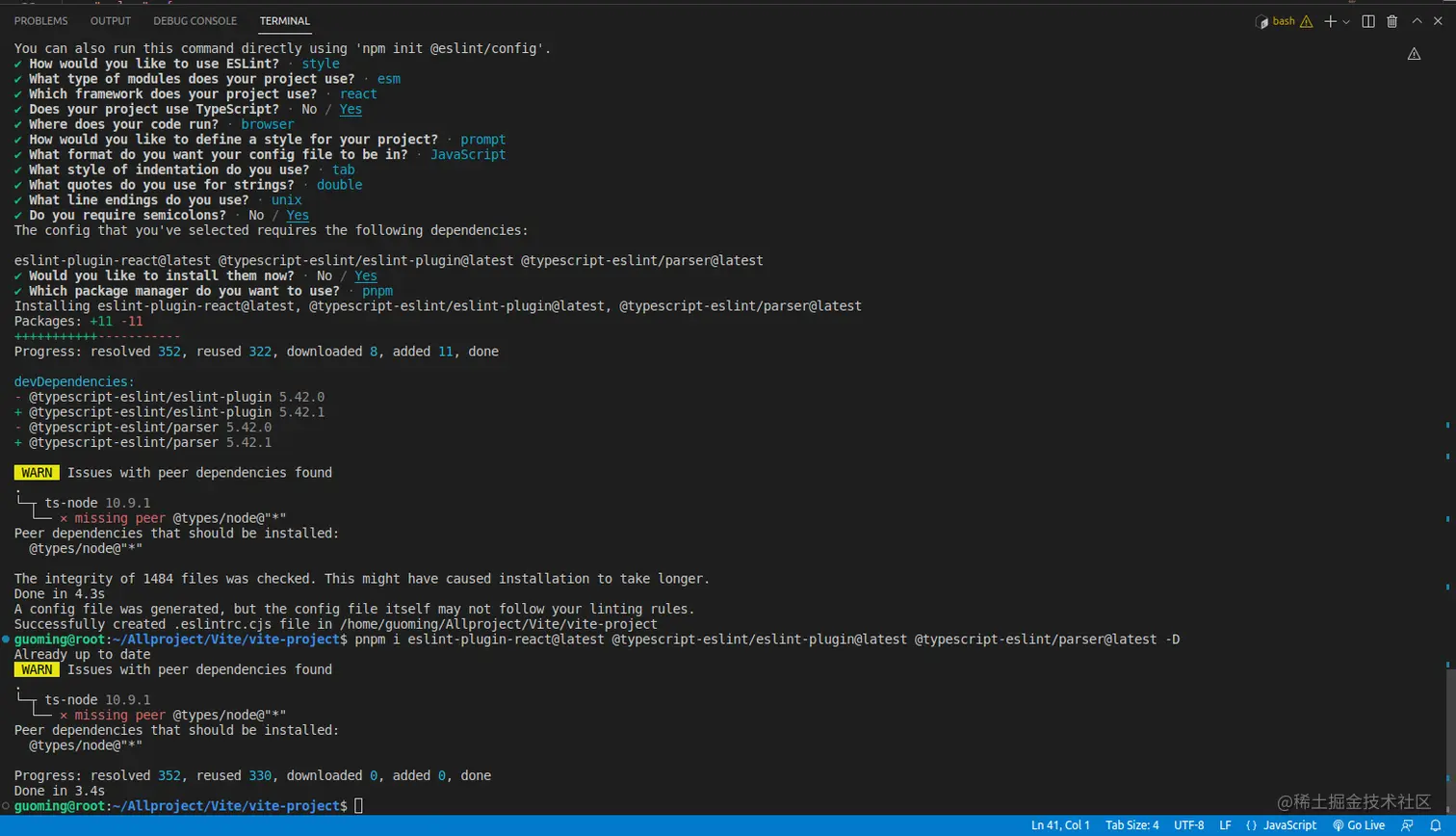Click the 'Yes' answer on the semicolons question
Image resolution: width=1456 pixels, height=836 pixels.
[298, 216]
